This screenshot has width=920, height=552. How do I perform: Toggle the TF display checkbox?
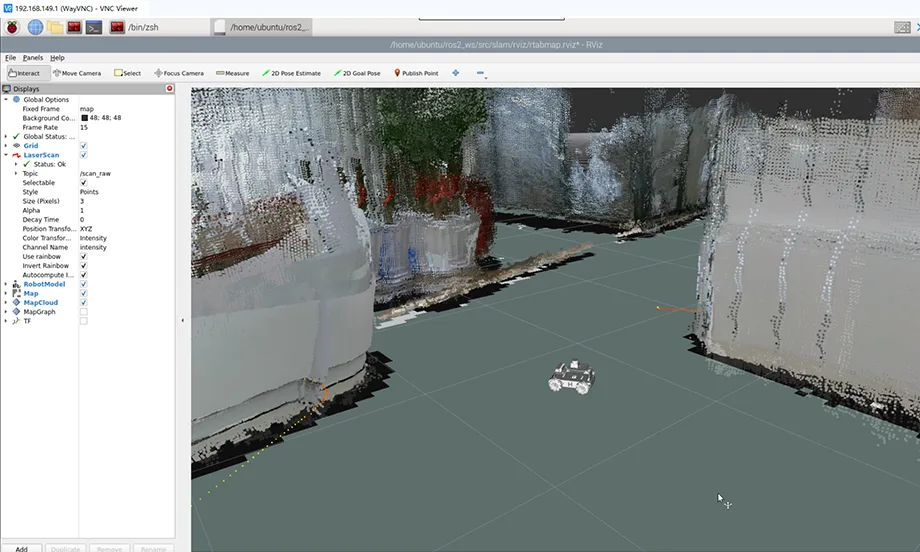tap(83, 321)
